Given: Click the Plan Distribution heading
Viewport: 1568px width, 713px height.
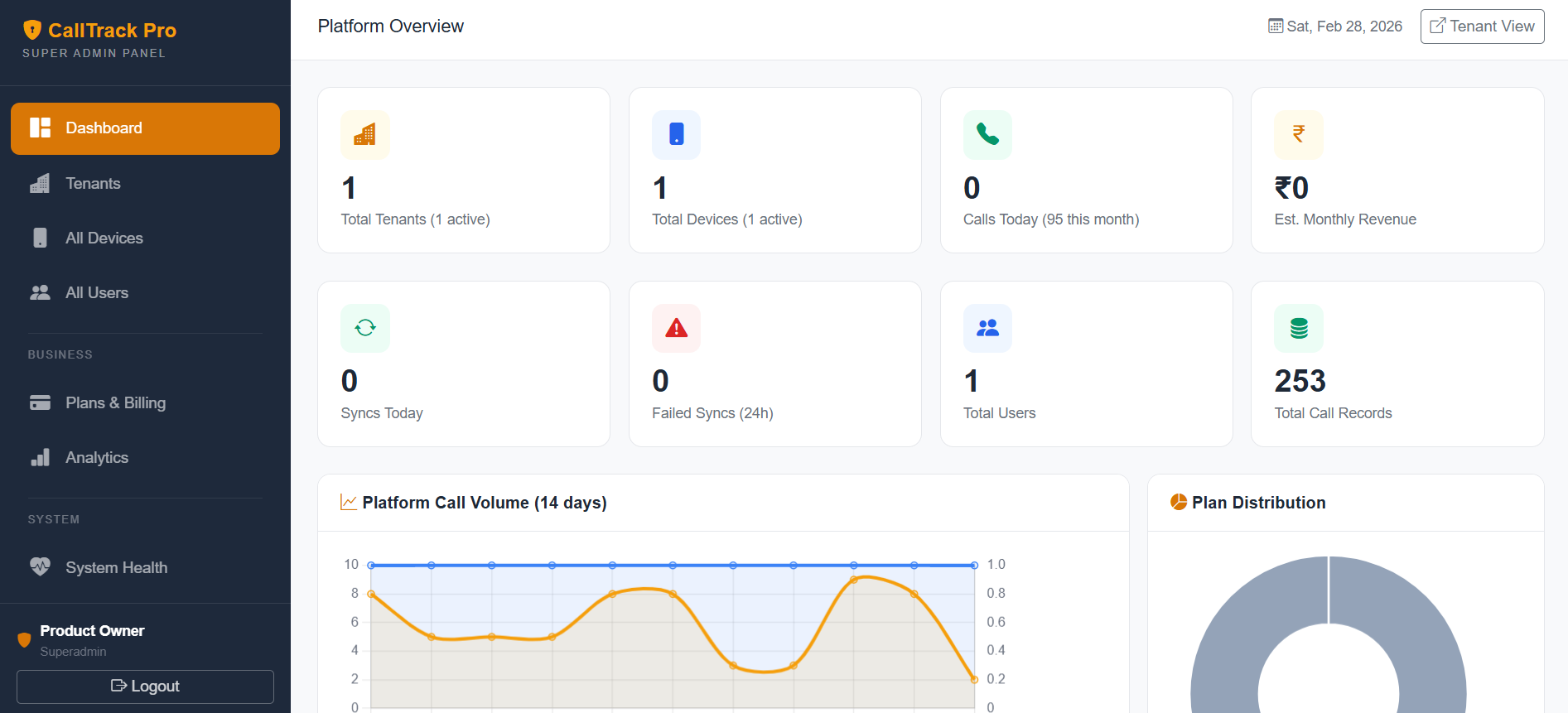Looking at the screenshot, I should pos(1259,503).
